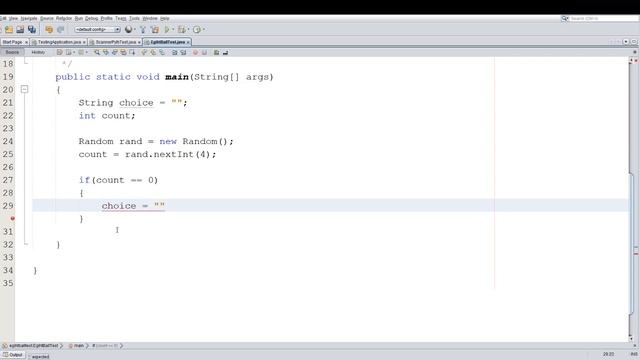Image resolution: width=640 pixels, height=360 pixels.
Task: Open the Profile menu
Action: coord(107,18)
